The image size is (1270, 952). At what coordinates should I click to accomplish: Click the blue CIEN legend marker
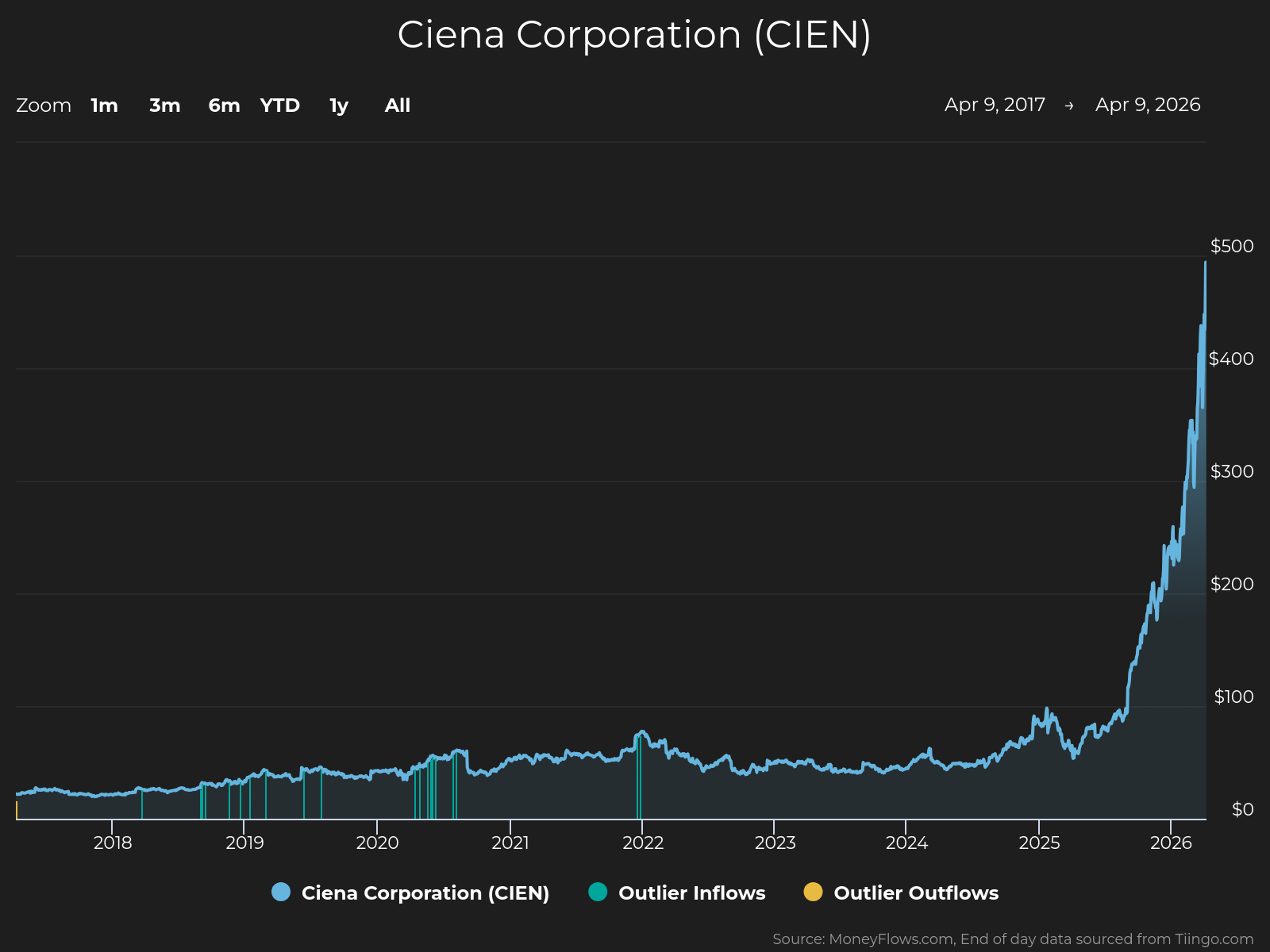pos(281,892)
